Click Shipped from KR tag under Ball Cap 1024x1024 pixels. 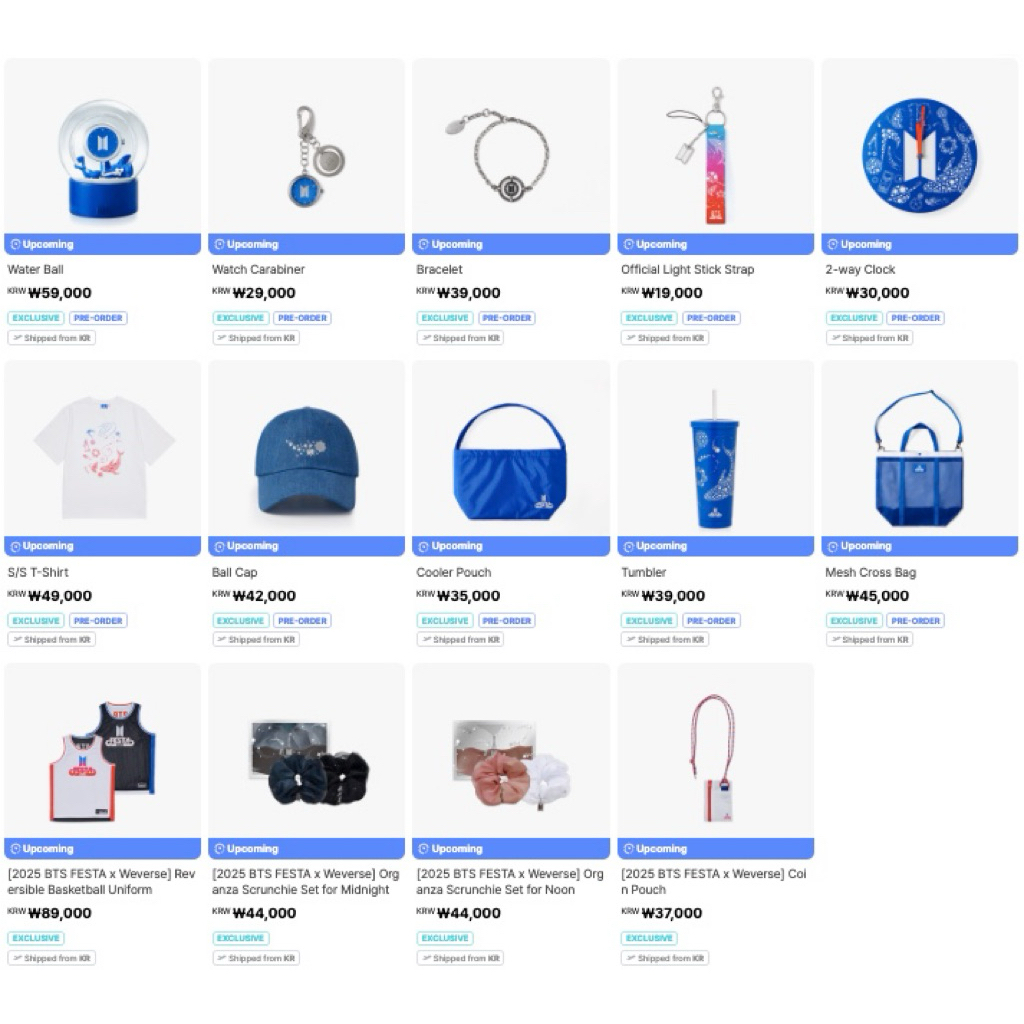(x=256, y=639)
